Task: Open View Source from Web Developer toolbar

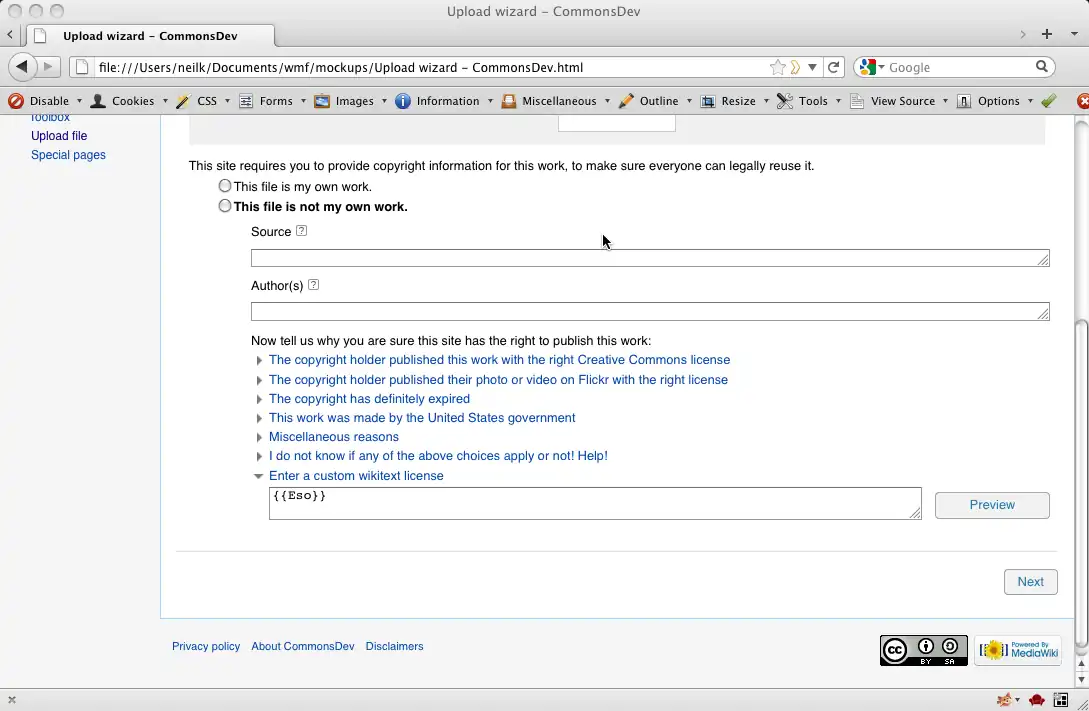Action: 898,100
